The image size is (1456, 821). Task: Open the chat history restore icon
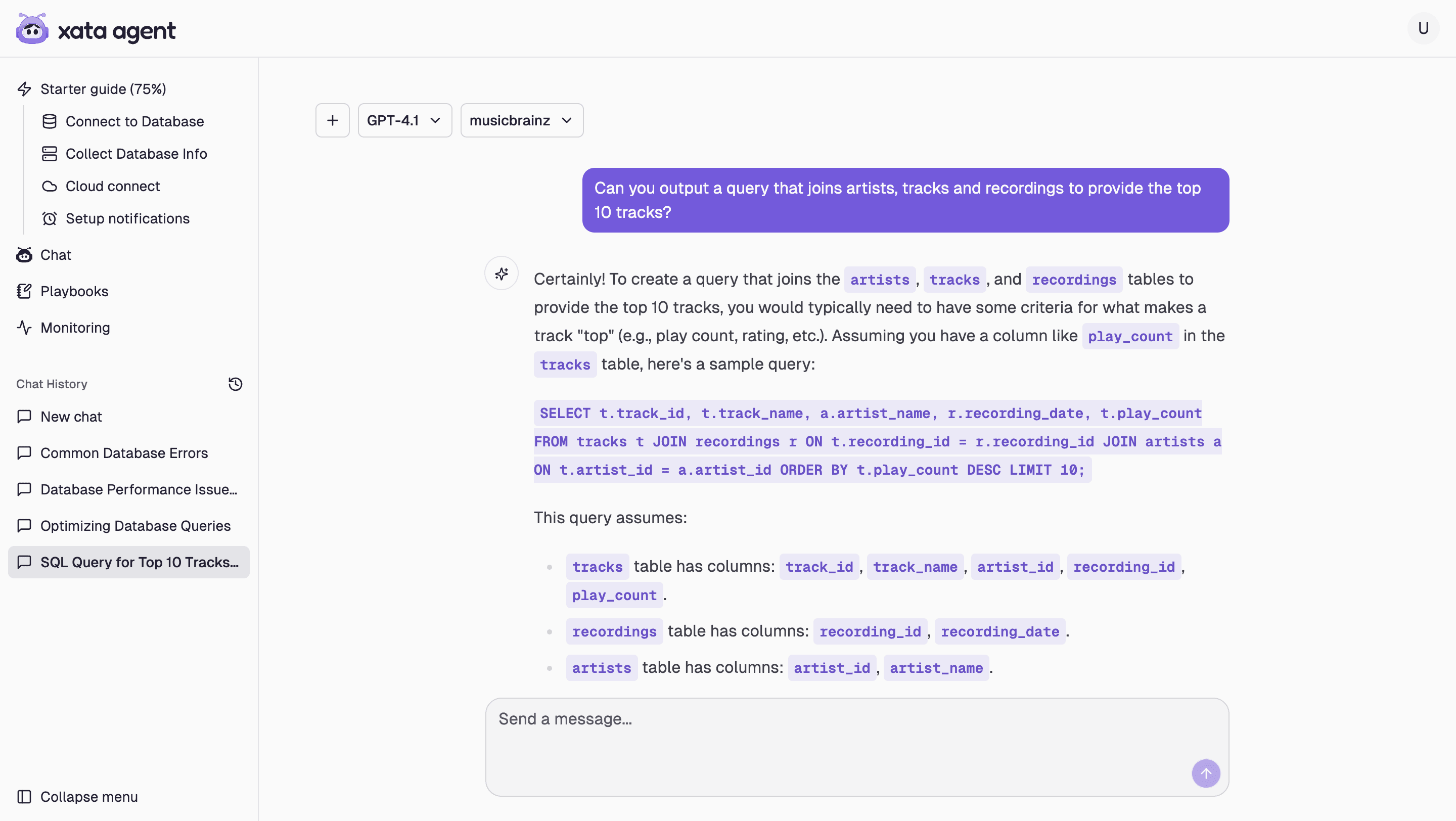tap(235, 384)
